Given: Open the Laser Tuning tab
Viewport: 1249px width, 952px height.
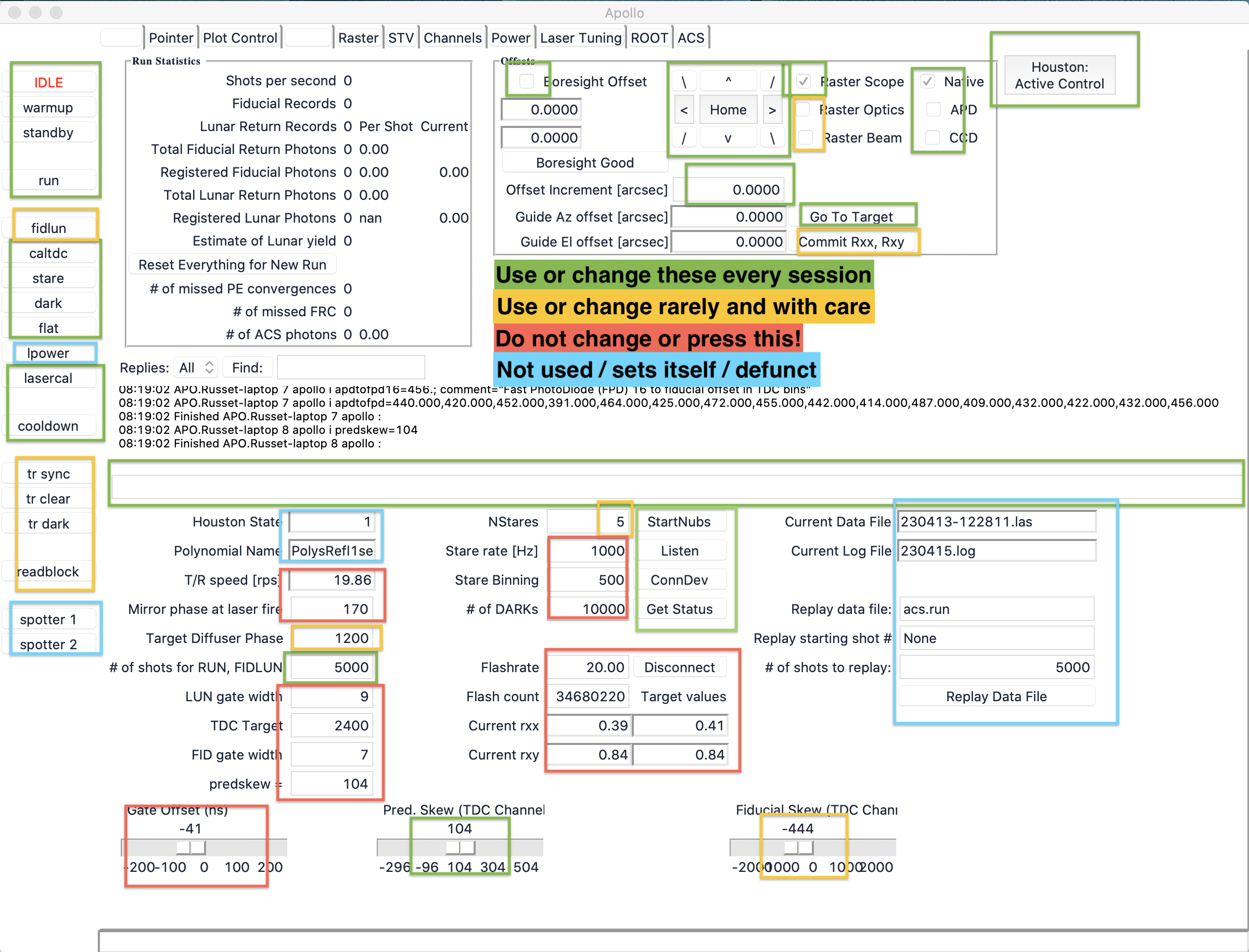Looking at the screenshot, I should (581, 38).
